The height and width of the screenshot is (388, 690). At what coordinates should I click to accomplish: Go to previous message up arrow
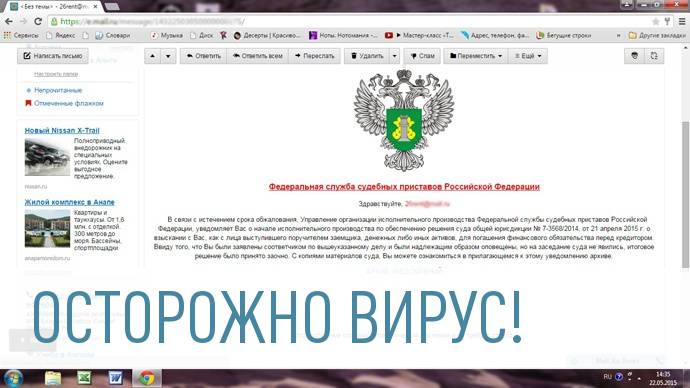tap(152, 56)
